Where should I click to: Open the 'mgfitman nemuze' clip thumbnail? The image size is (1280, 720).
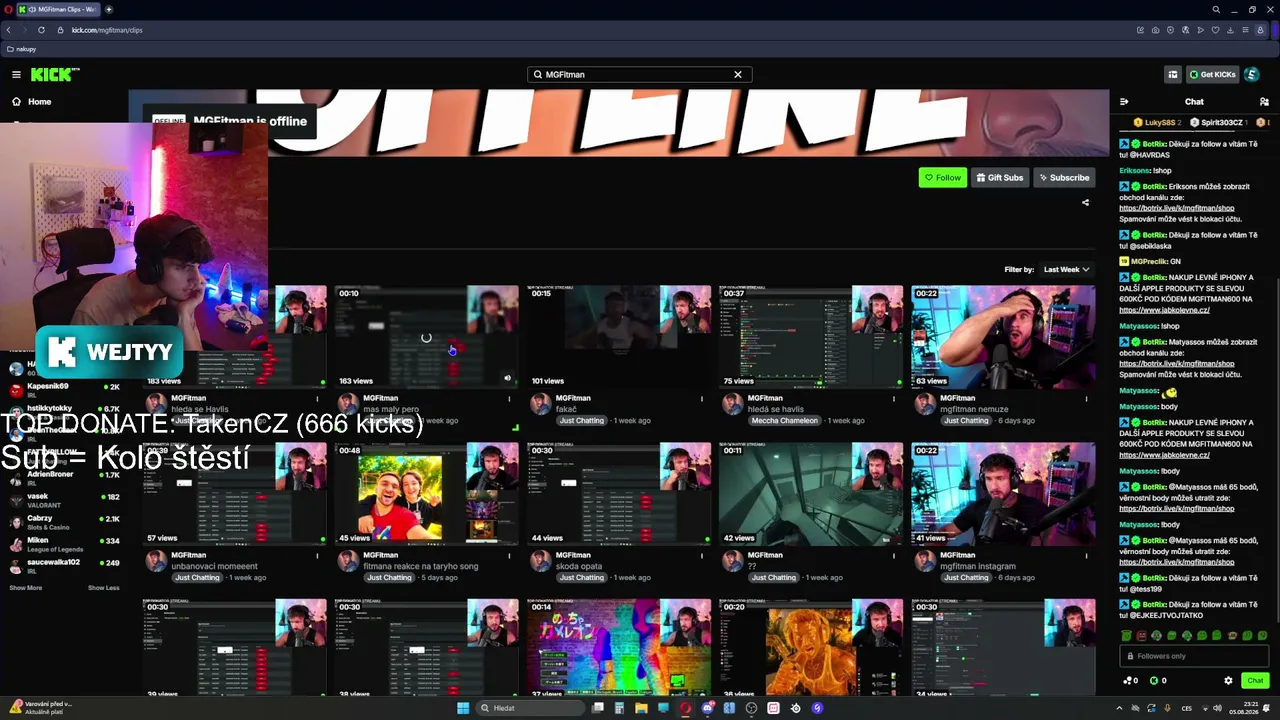click(1003, 337)
